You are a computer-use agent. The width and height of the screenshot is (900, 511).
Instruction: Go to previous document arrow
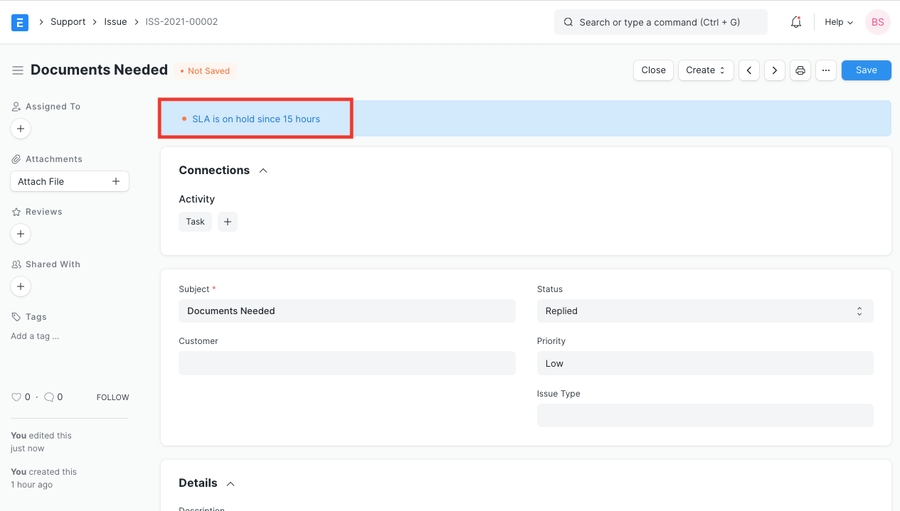click(749, 71)
